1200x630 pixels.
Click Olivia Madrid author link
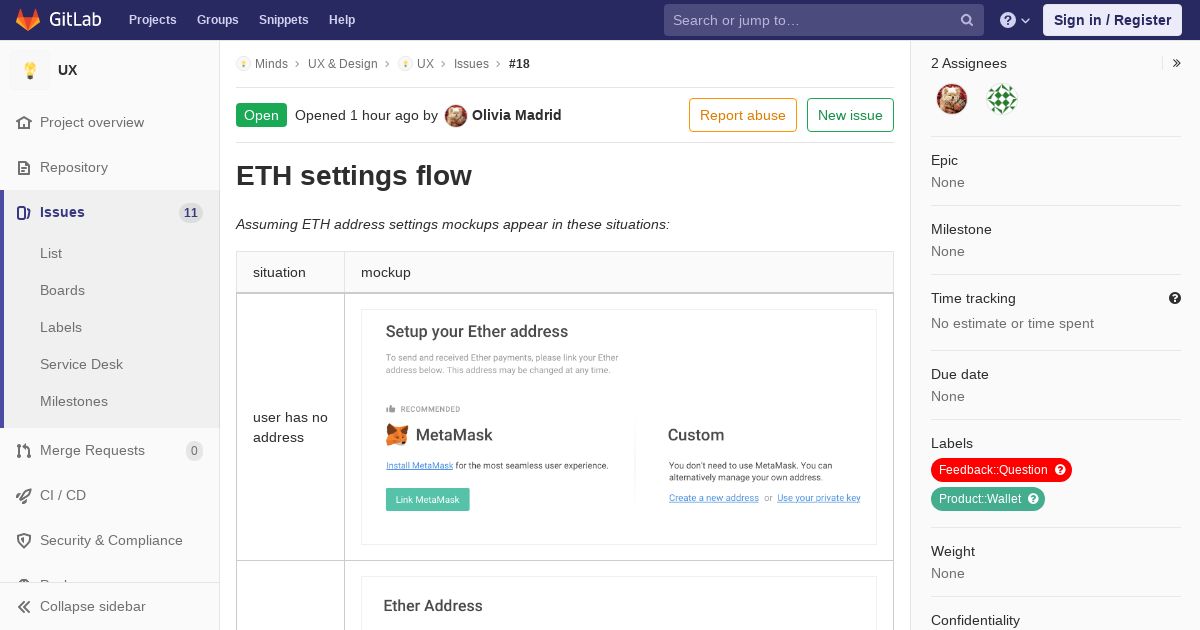pyautogui.click(x=516, y=115)
